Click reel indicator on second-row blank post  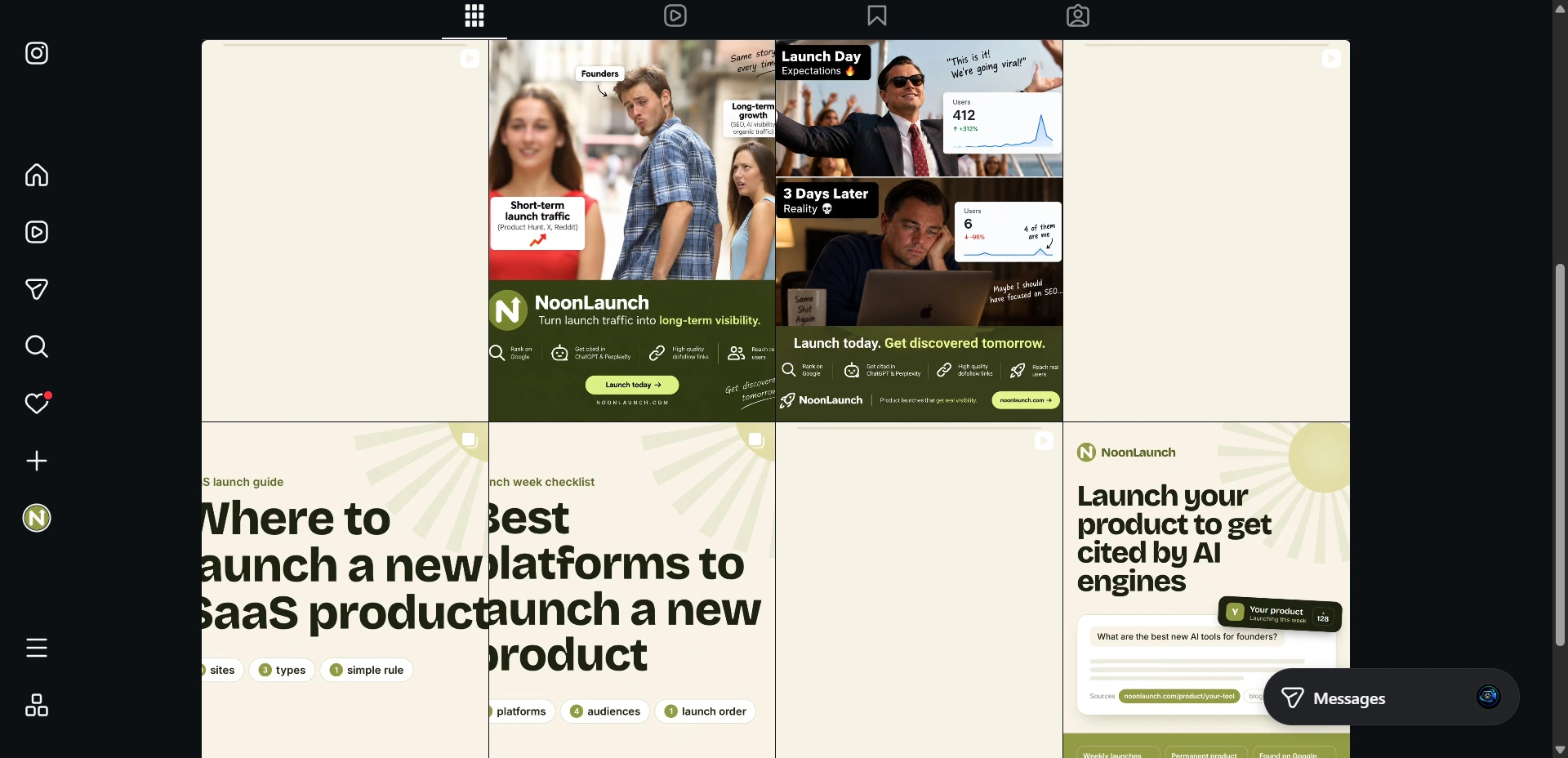[x=1044, y=441]
